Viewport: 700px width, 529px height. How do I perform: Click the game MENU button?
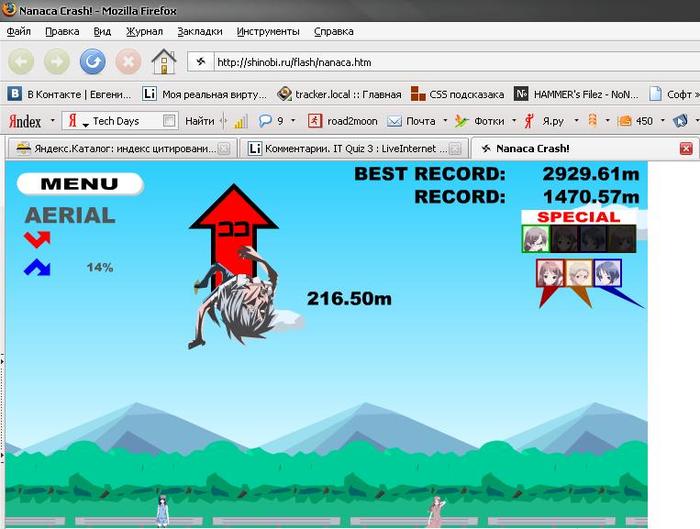click(x=80, y=183)
